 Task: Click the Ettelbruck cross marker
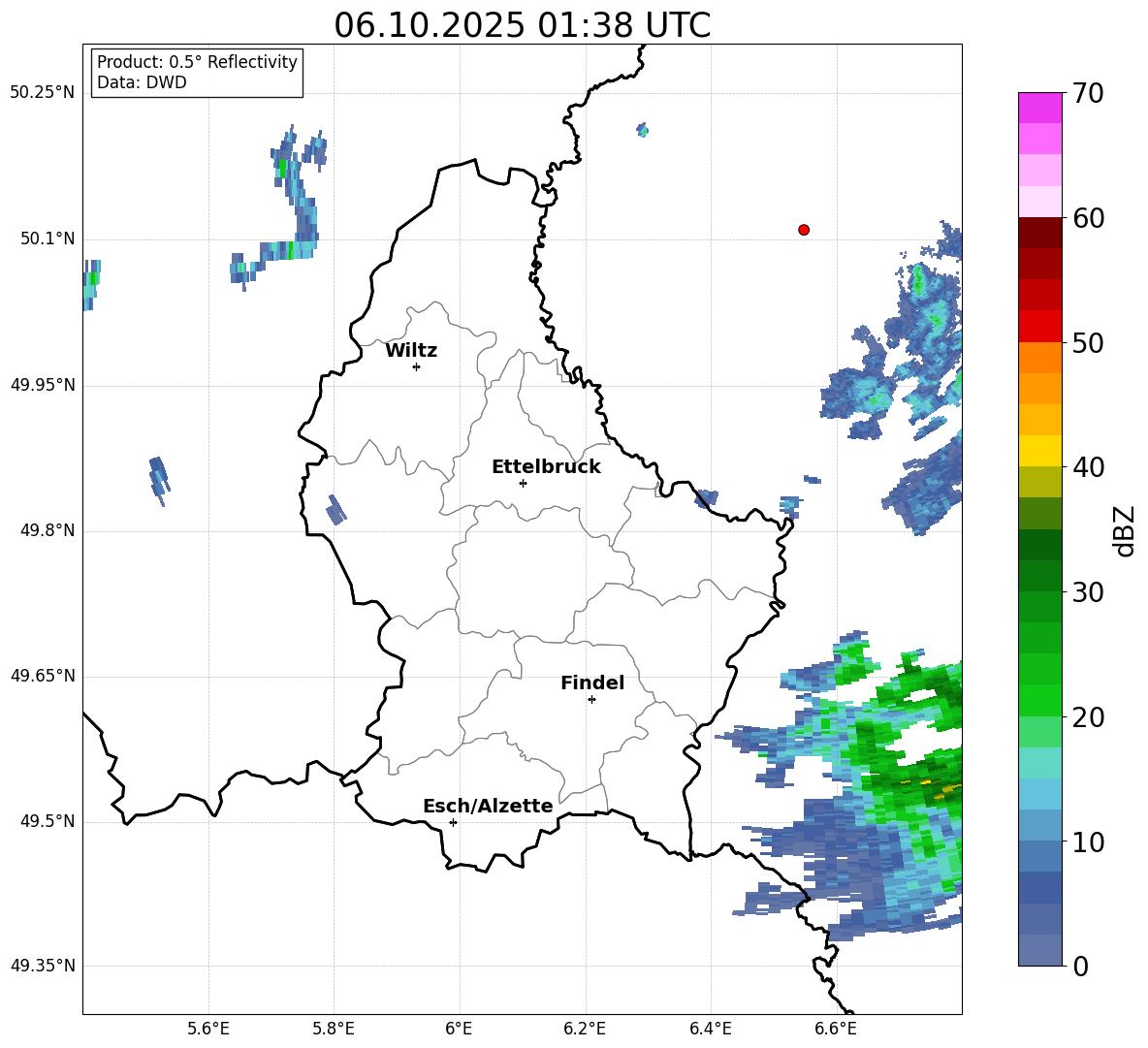[x=523, y=483]
